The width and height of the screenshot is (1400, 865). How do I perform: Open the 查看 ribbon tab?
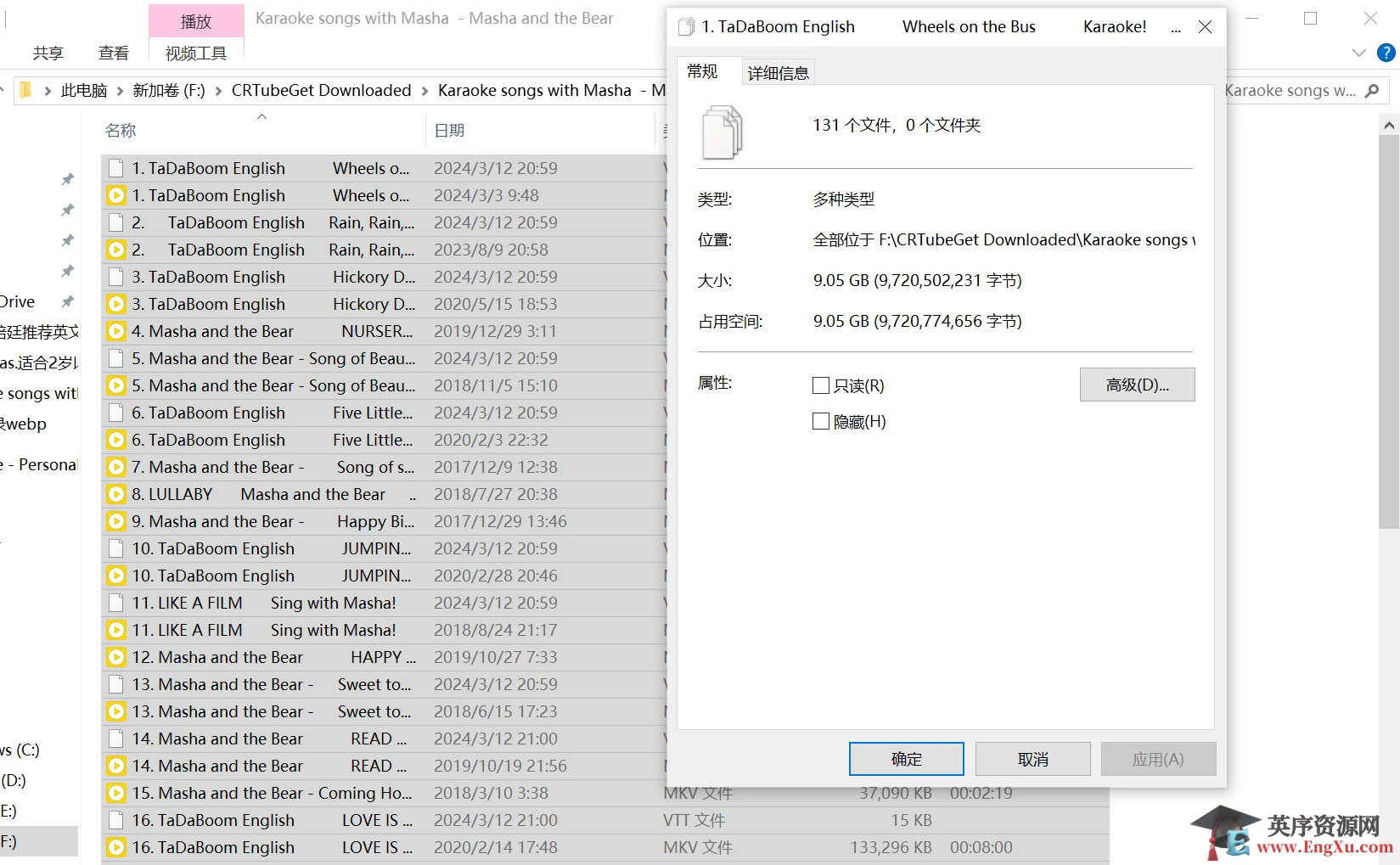tap(114, 53)
